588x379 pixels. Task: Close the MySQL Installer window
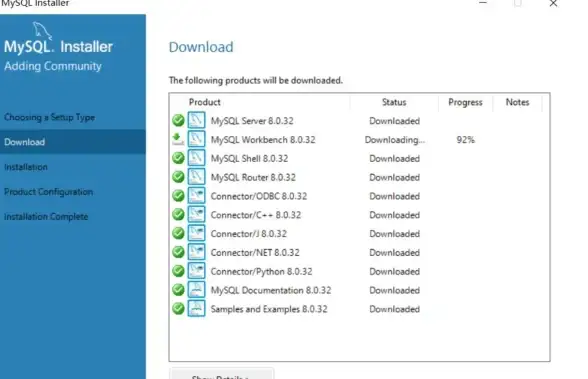click(x=553, y=3)
